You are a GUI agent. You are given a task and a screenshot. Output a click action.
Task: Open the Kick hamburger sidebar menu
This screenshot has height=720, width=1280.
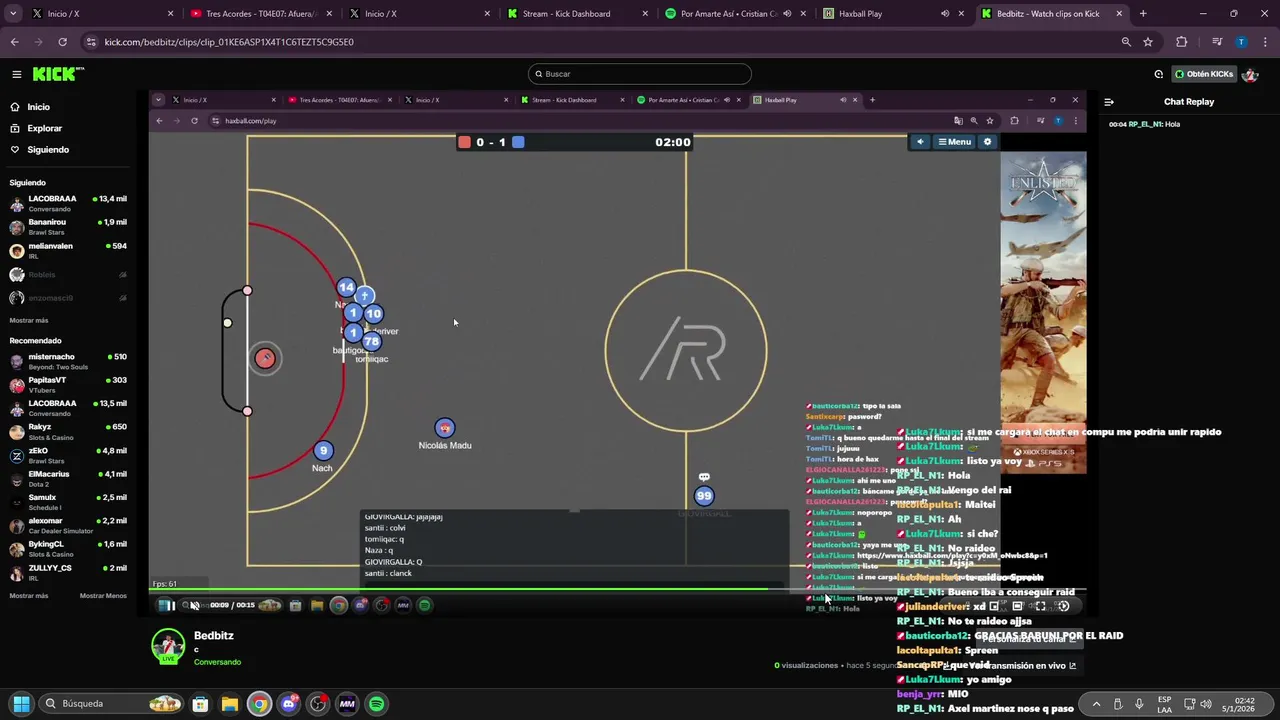tap(16, 74)
